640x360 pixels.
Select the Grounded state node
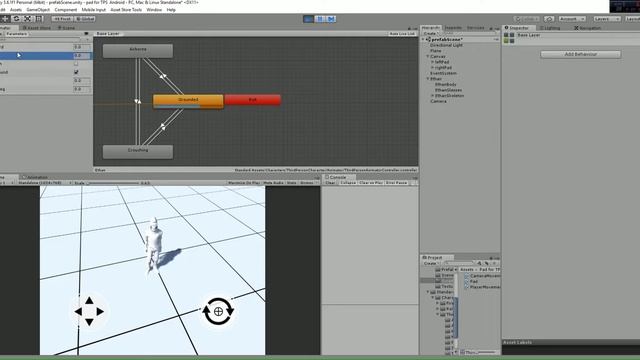188,101
